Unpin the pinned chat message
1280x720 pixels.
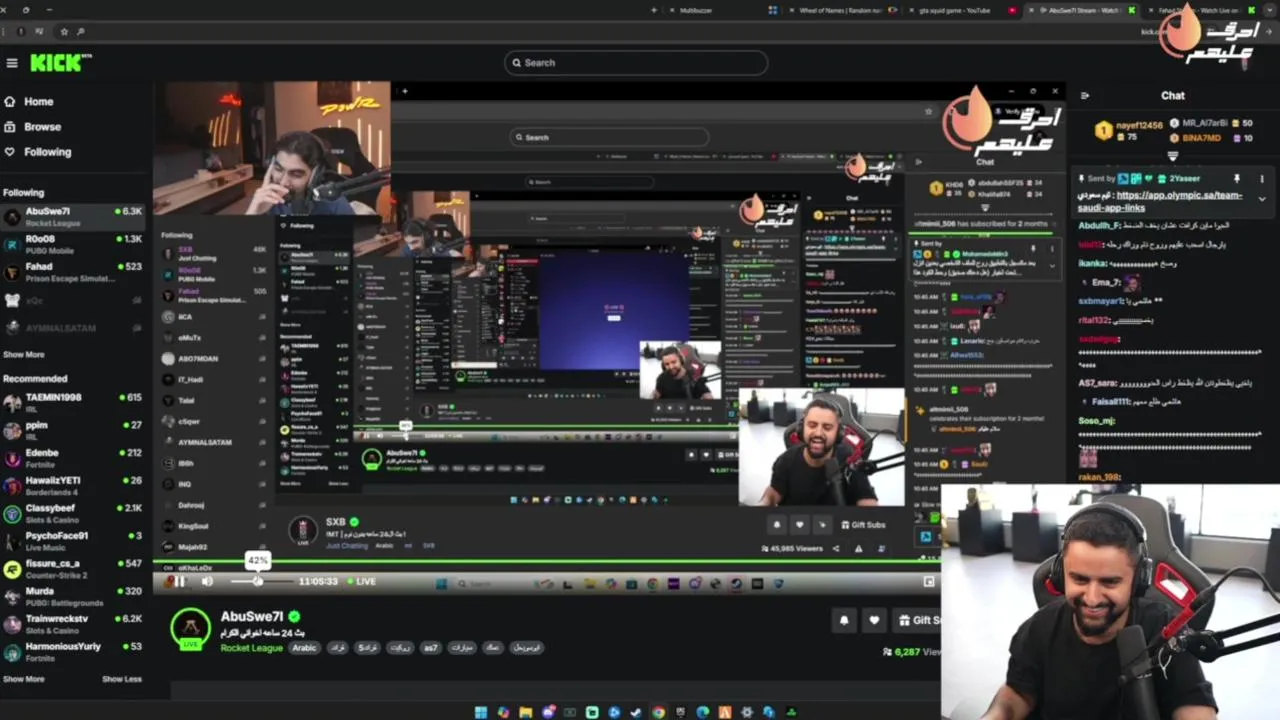tap(1238, 179)
